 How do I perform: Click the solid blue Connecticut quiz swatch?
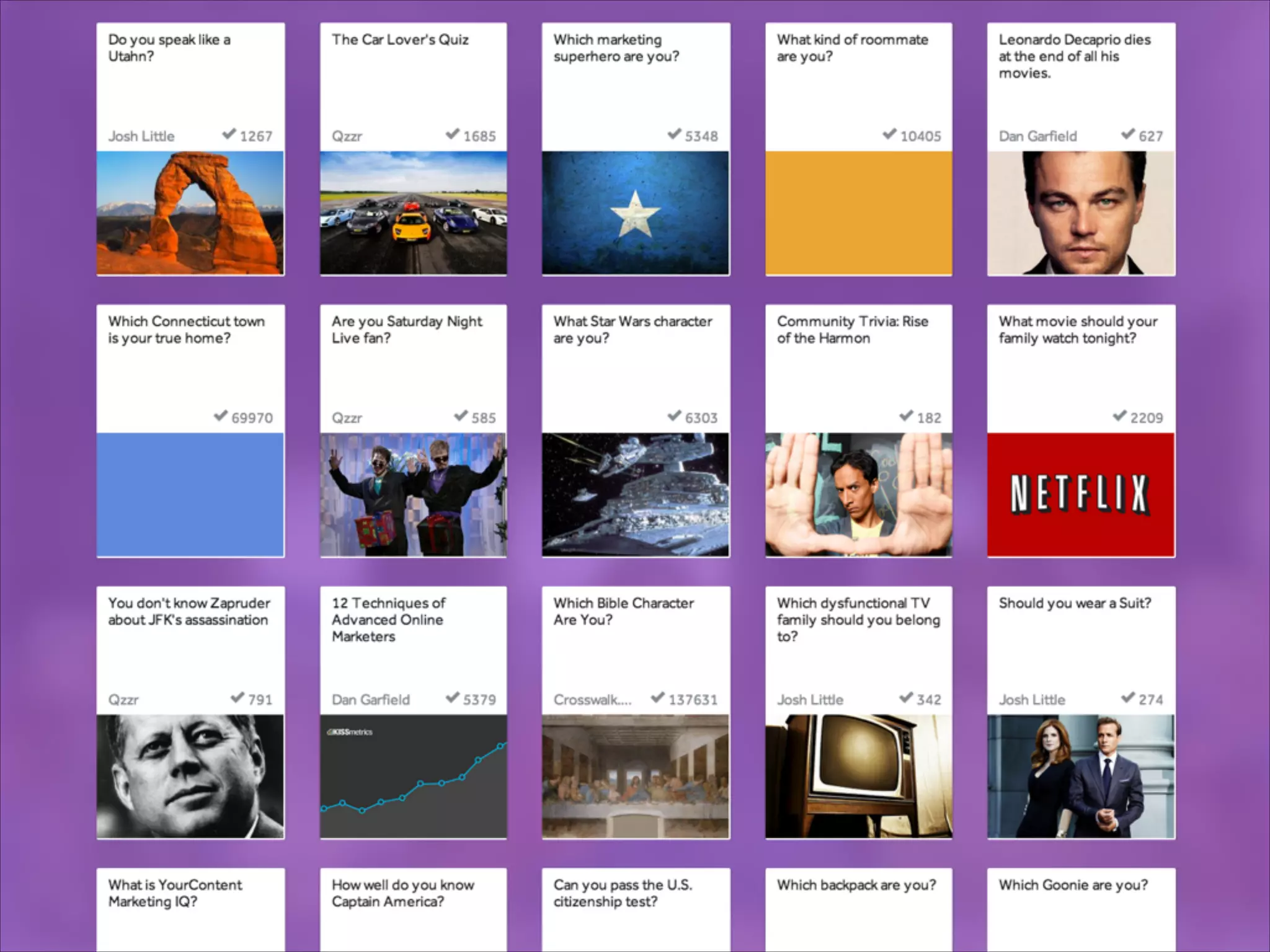point(190,495)
